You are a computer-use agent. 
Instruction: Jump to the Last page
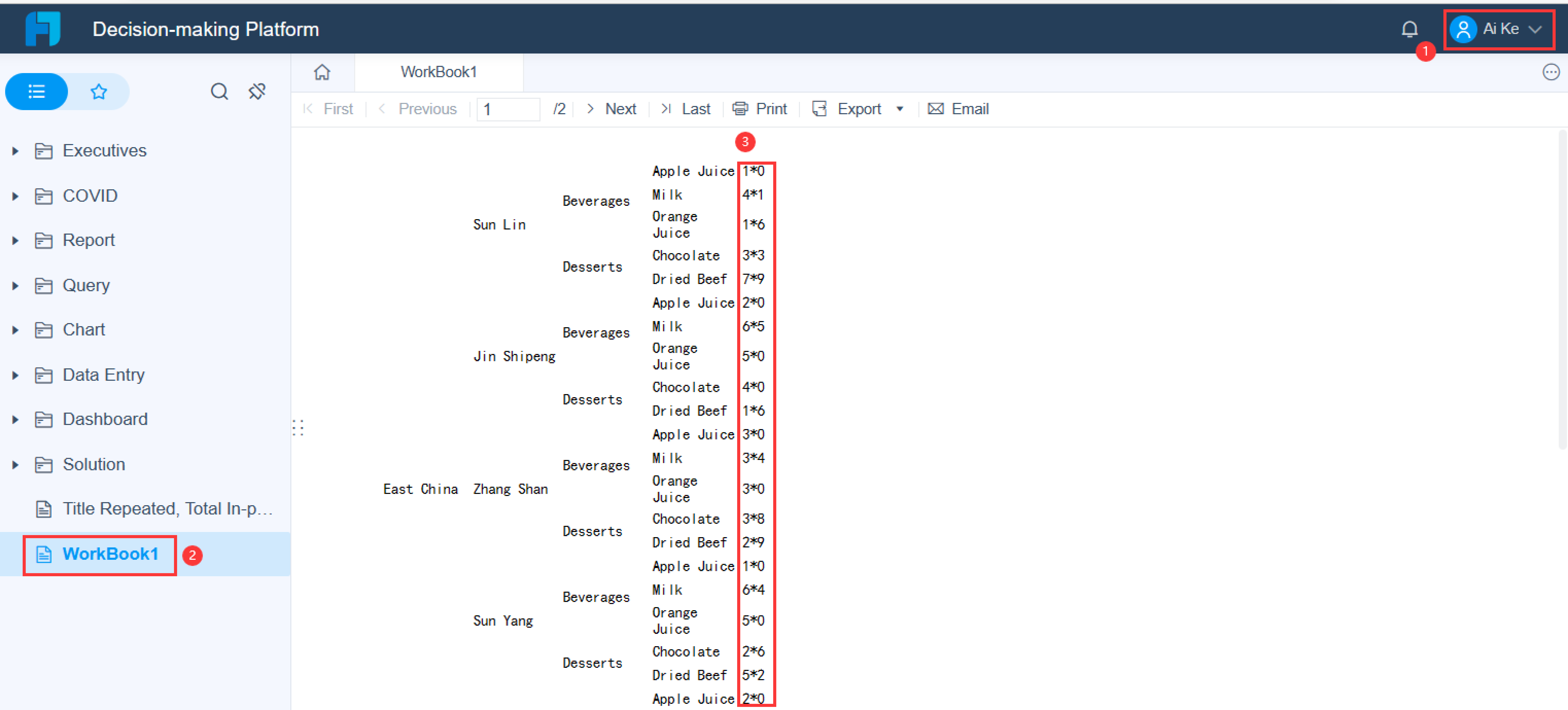(686, 109)
